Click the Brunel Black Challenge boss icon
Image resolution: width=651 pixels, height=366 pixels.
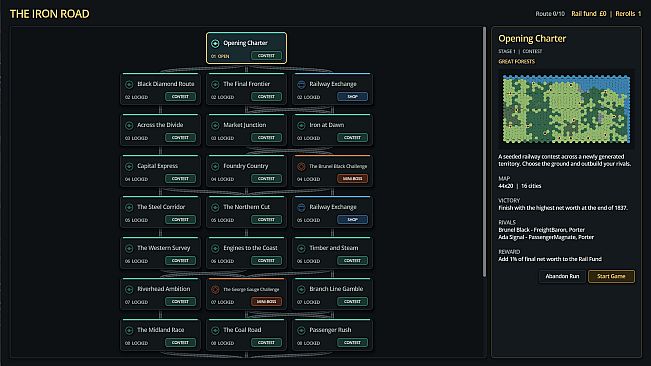coord(301,166)
